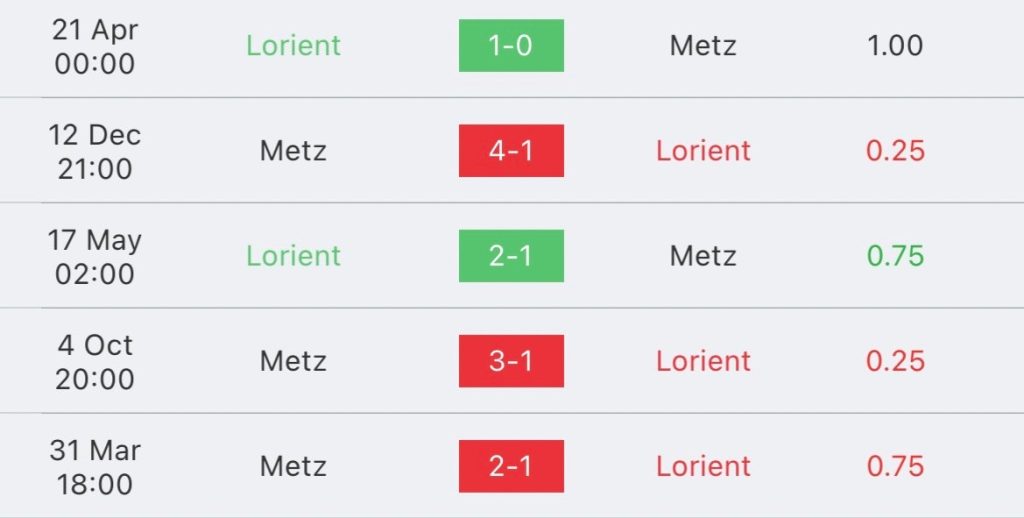Select the red 2-1 score badge
This screenshot has width=1024, height=518.
tap(511, 466)
